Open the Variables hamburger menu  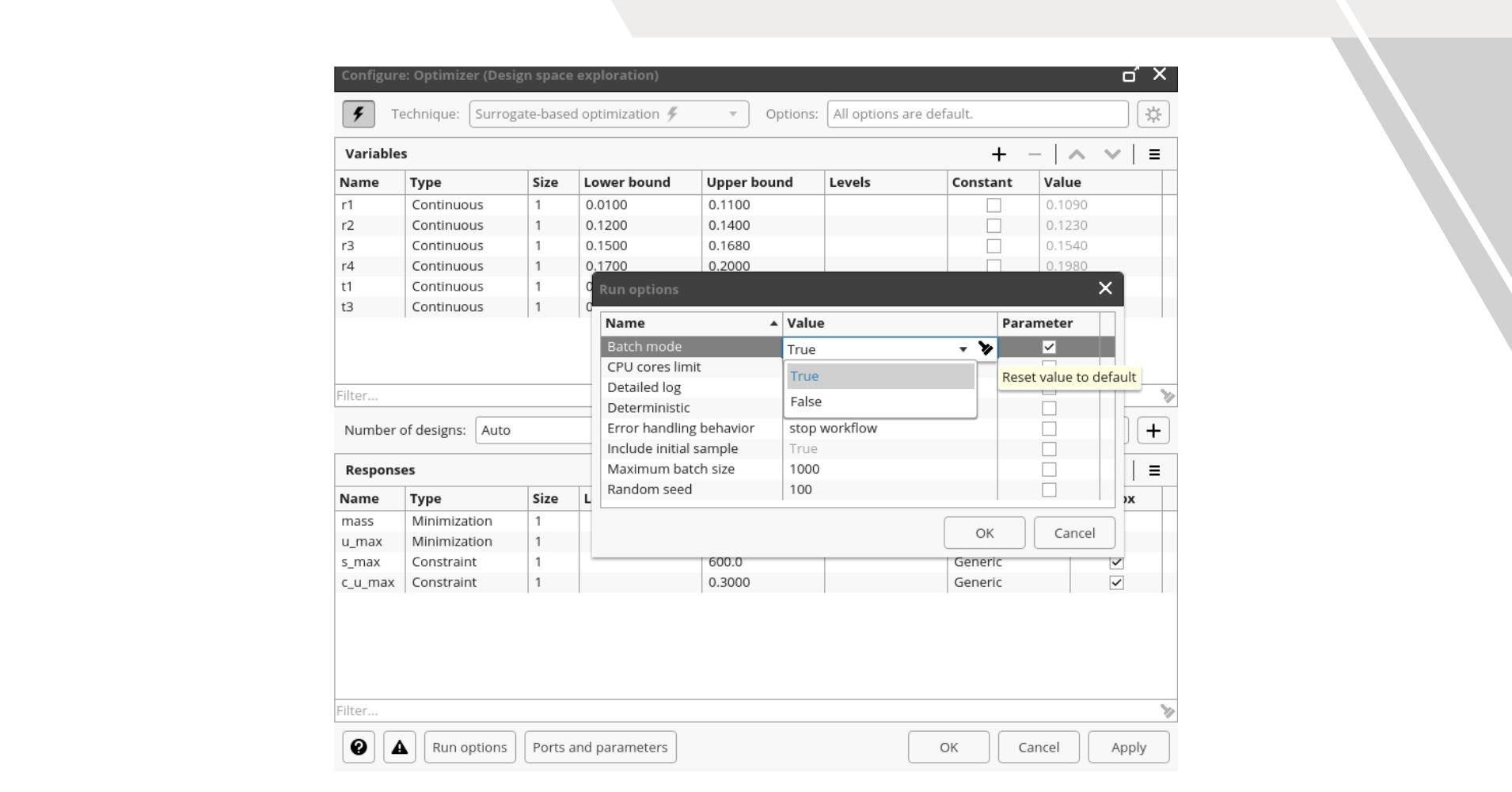point(1155,154)
